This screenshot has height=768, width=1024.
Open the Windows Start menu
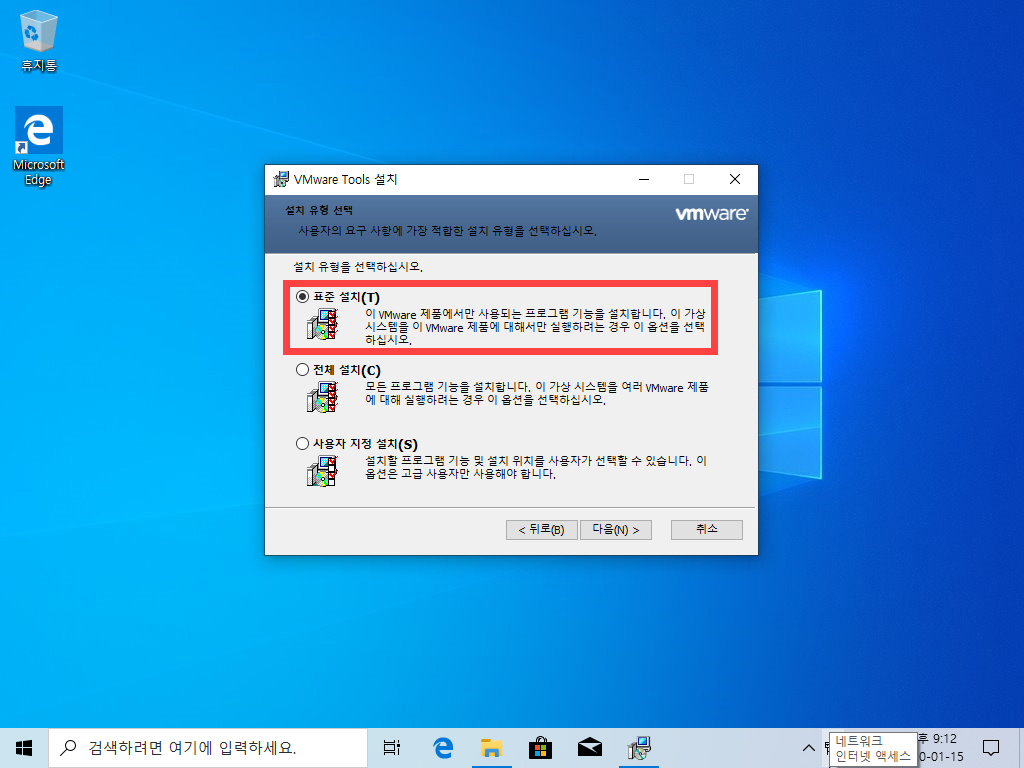[24, 748]
